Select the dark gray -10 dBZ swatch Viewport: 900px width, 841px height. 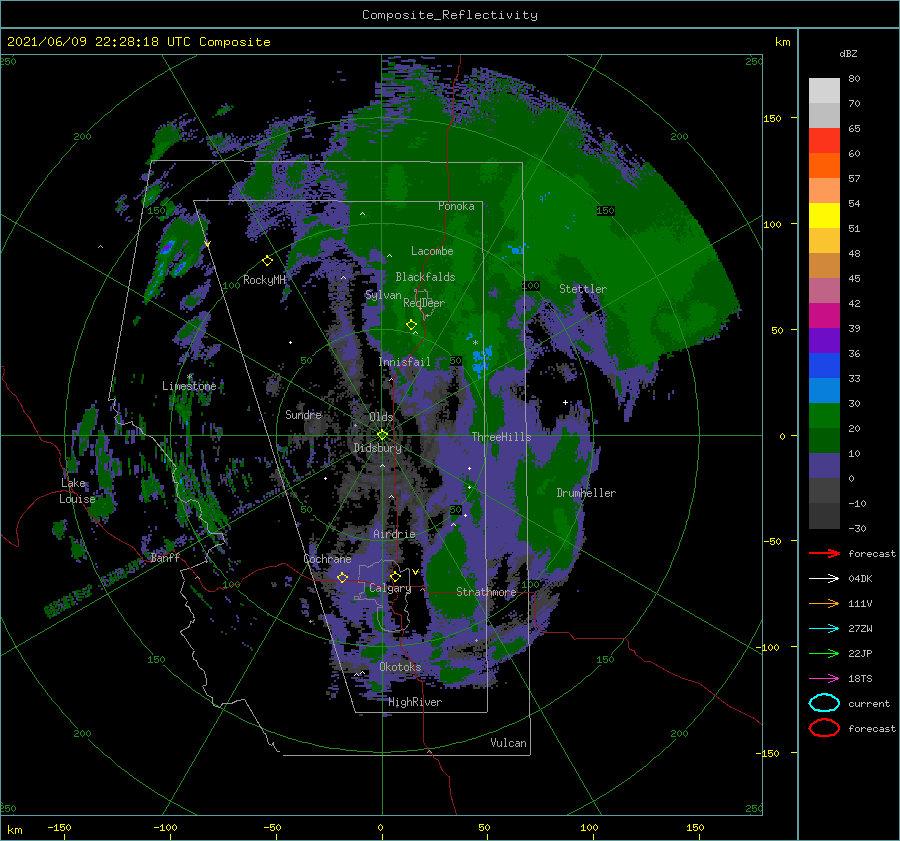point(824,515)
